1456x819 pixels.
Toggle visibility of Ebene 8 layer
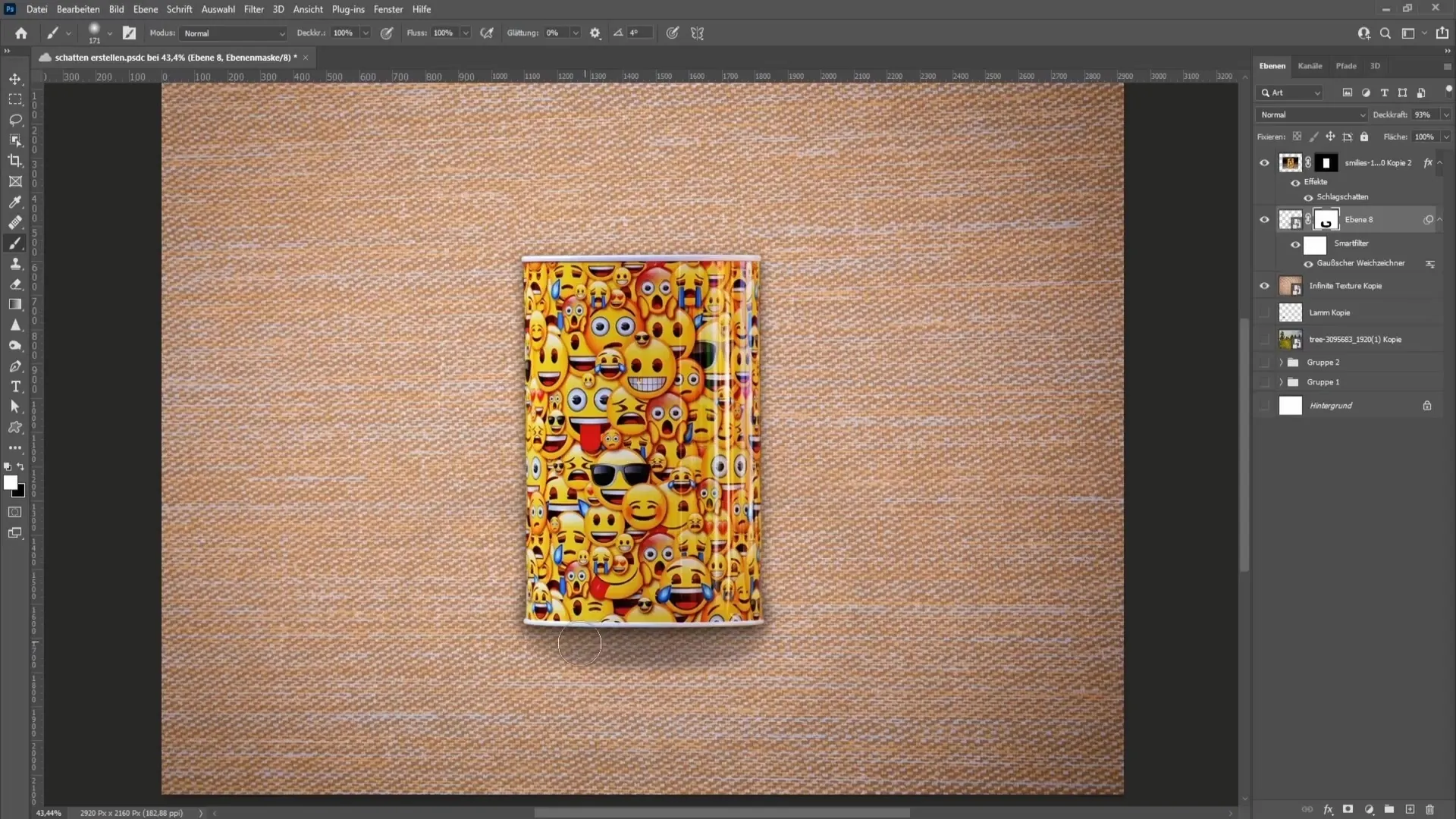(1264, 219)
